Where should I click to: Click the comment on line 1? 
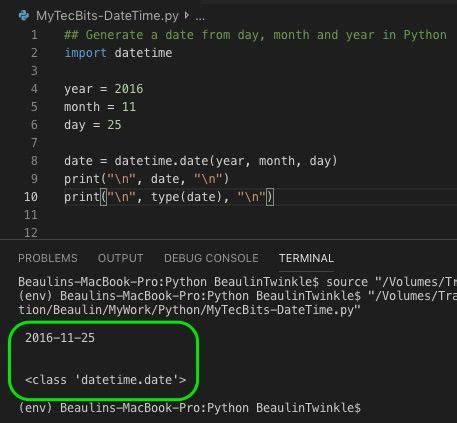pyautogui.click(x=255, y=35)
